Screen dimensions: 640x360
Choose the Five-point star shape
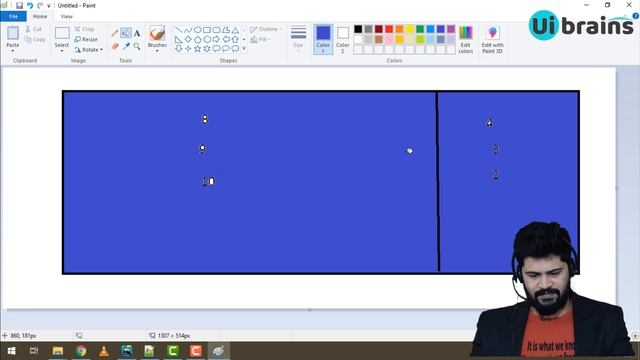(x=198, y=49)
